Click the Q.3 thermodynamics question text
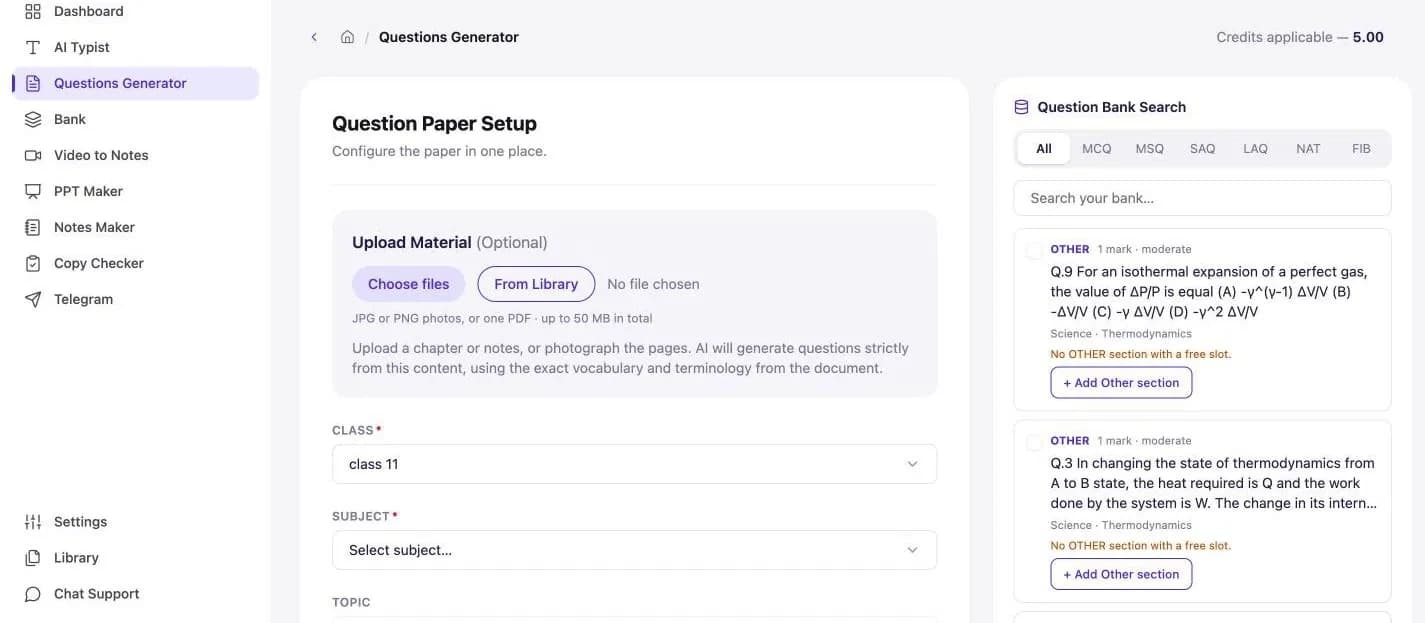 1213,483
